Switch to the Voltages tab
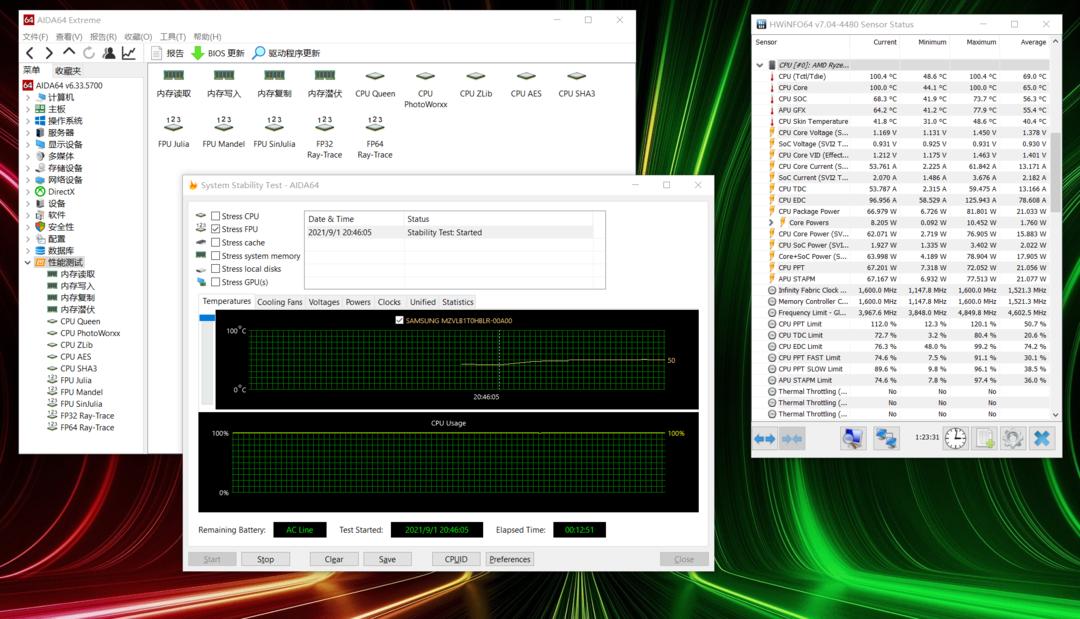Viewport: 1080px width, 619px height. coord(324,302)
